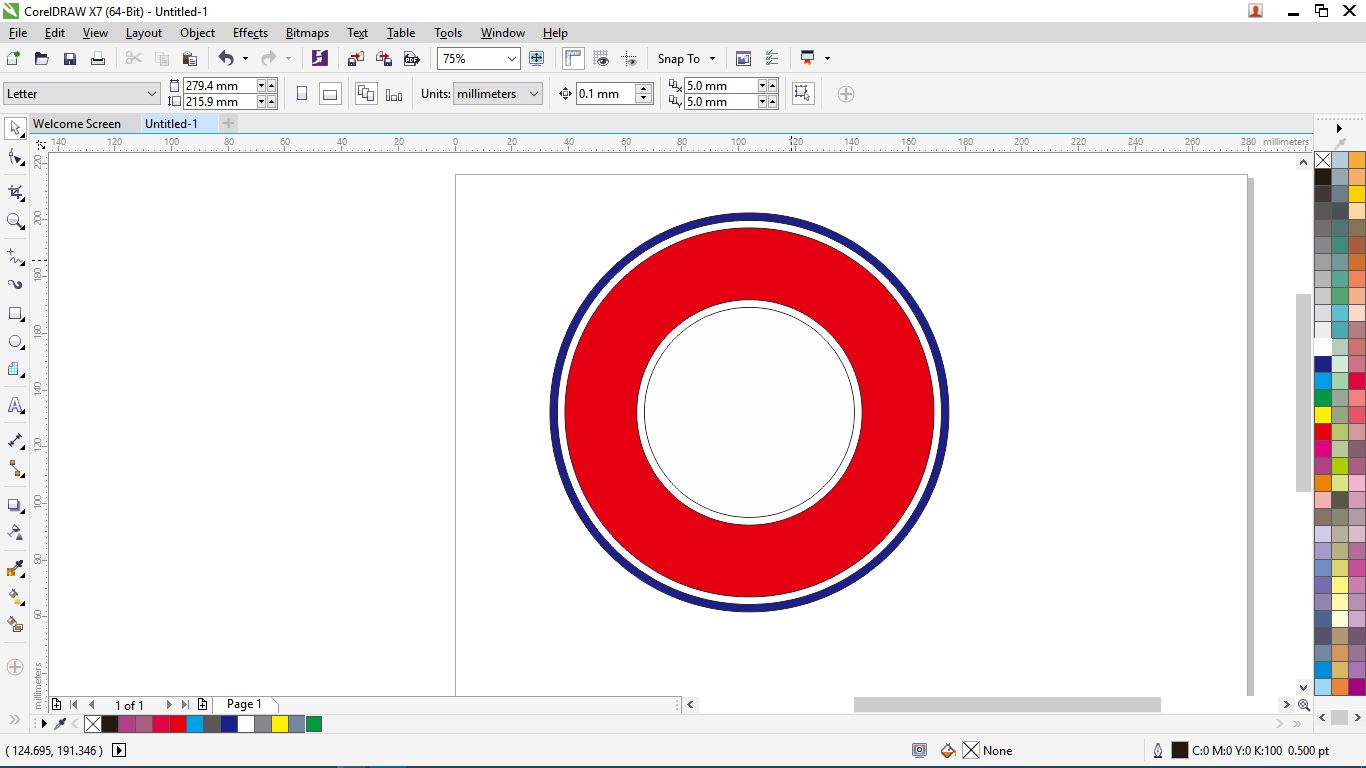Pick the yellow swatch in document palette
Image resolution: width=1366 pixels, height=768 pixels.
(x=280, y=724)
